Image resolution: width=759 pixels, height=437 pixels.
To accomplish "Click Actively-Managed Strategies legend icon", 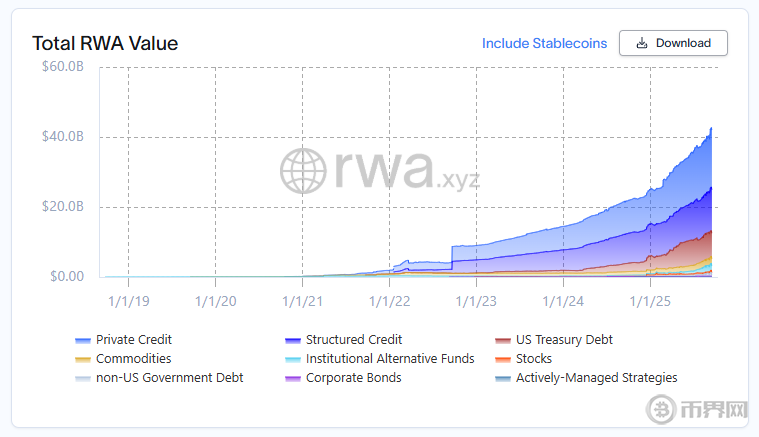I will click(x=503, y=378).
